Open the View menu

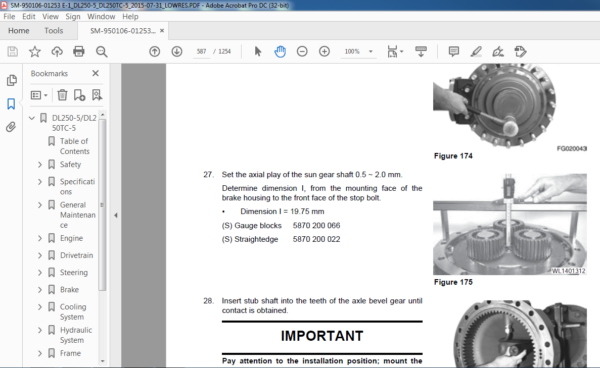(x=50, y=16)
